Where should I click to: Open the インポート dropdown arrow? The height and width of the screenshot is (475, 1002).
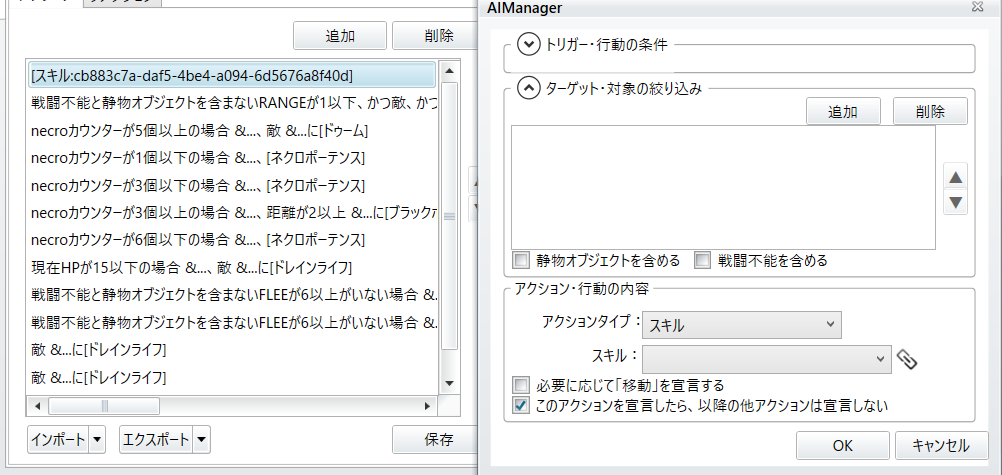[x=96, y=439]
